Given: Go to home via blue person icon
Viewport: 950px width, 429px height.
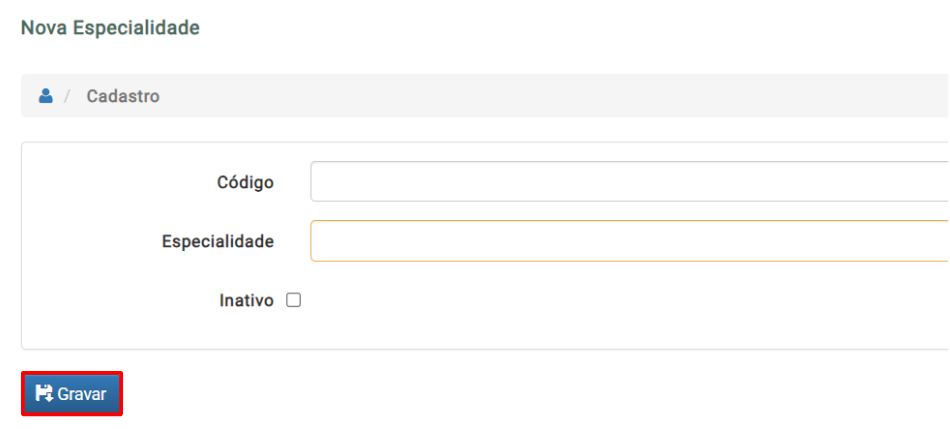Looking at the screenshot, I should pos(45,96).
